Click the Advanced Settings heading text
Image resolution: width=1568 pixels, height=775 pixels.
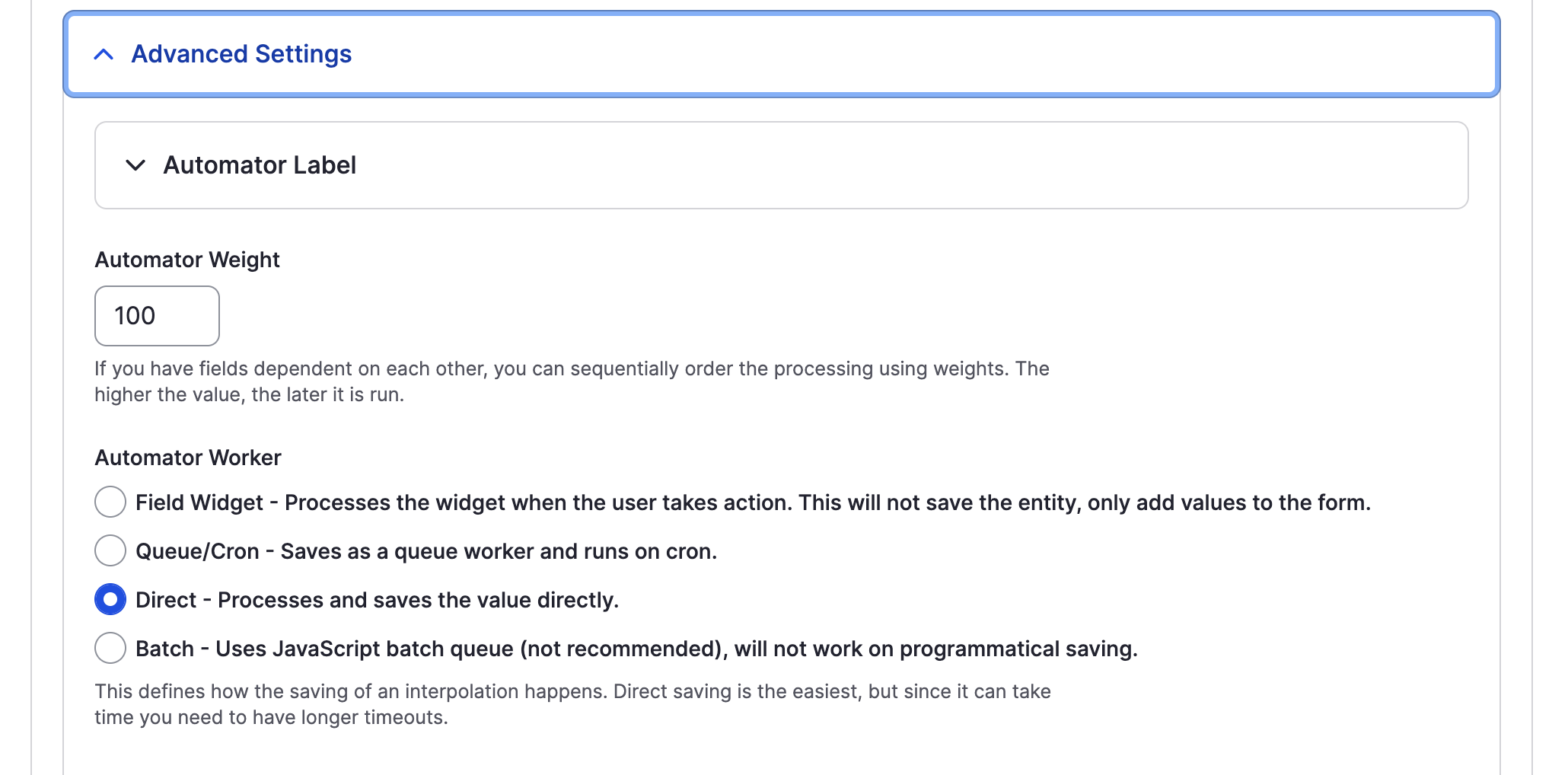(241, 53)
